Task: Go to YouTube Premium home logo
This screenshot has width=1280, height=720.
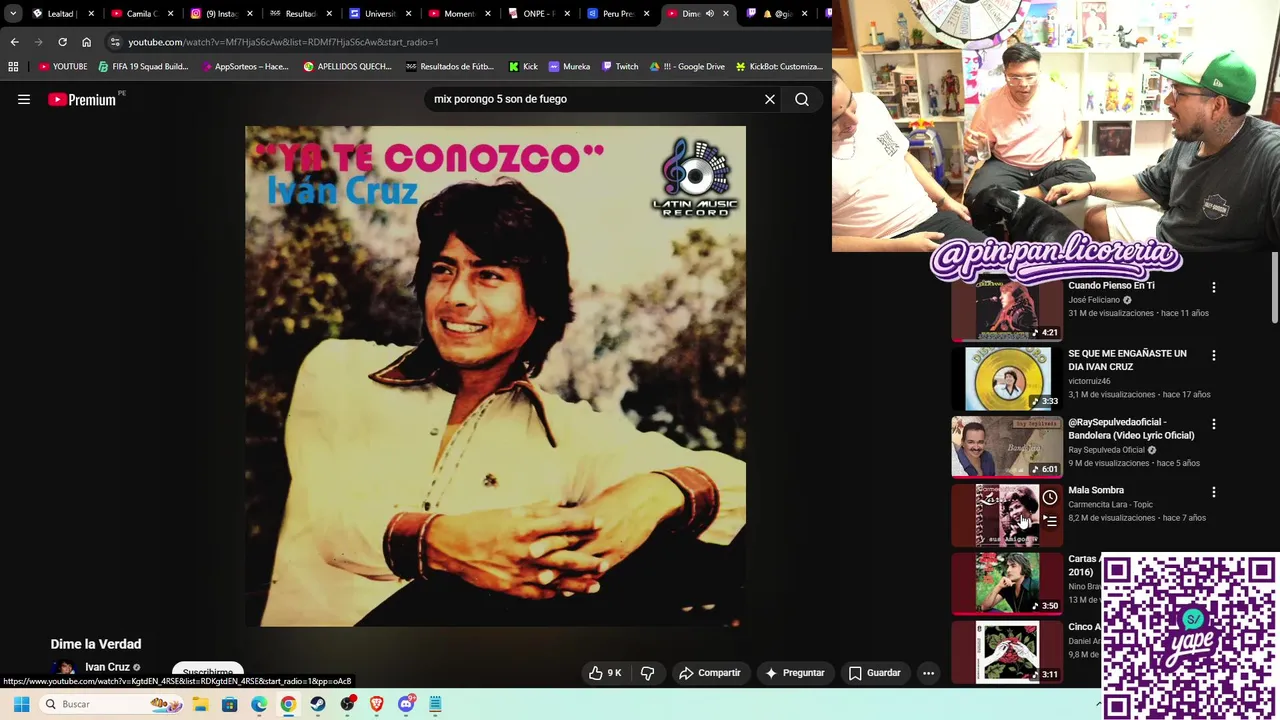Action: 84,99
